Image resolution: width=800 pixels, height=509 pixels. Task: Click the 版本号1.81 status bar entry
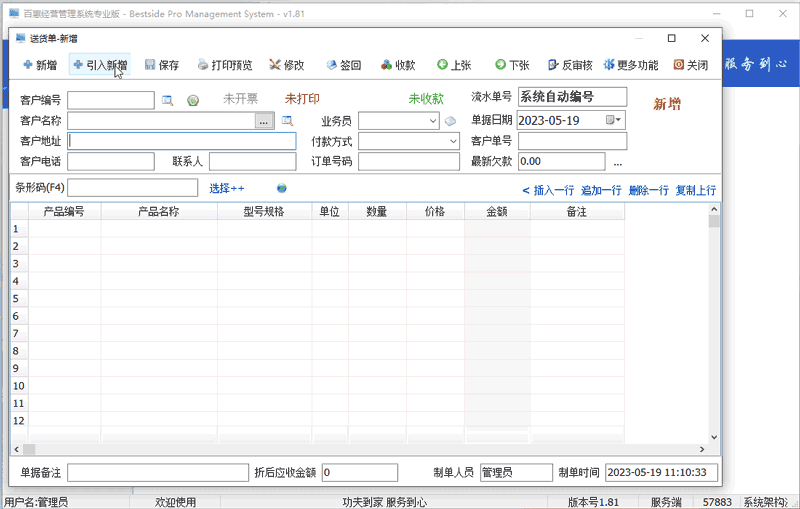(593, 502)
